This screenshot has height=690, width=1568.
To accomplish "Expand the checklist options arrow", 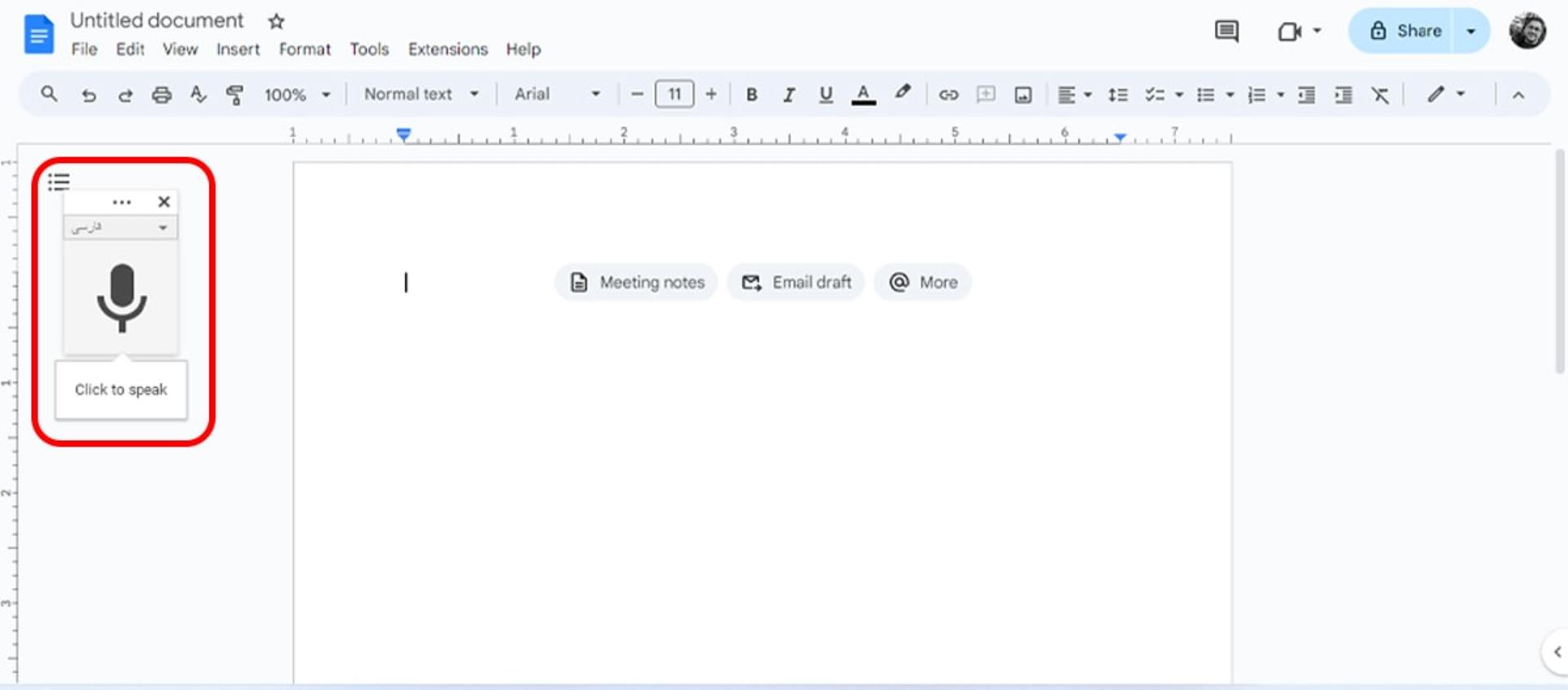I will click(x=1179, y=95).
